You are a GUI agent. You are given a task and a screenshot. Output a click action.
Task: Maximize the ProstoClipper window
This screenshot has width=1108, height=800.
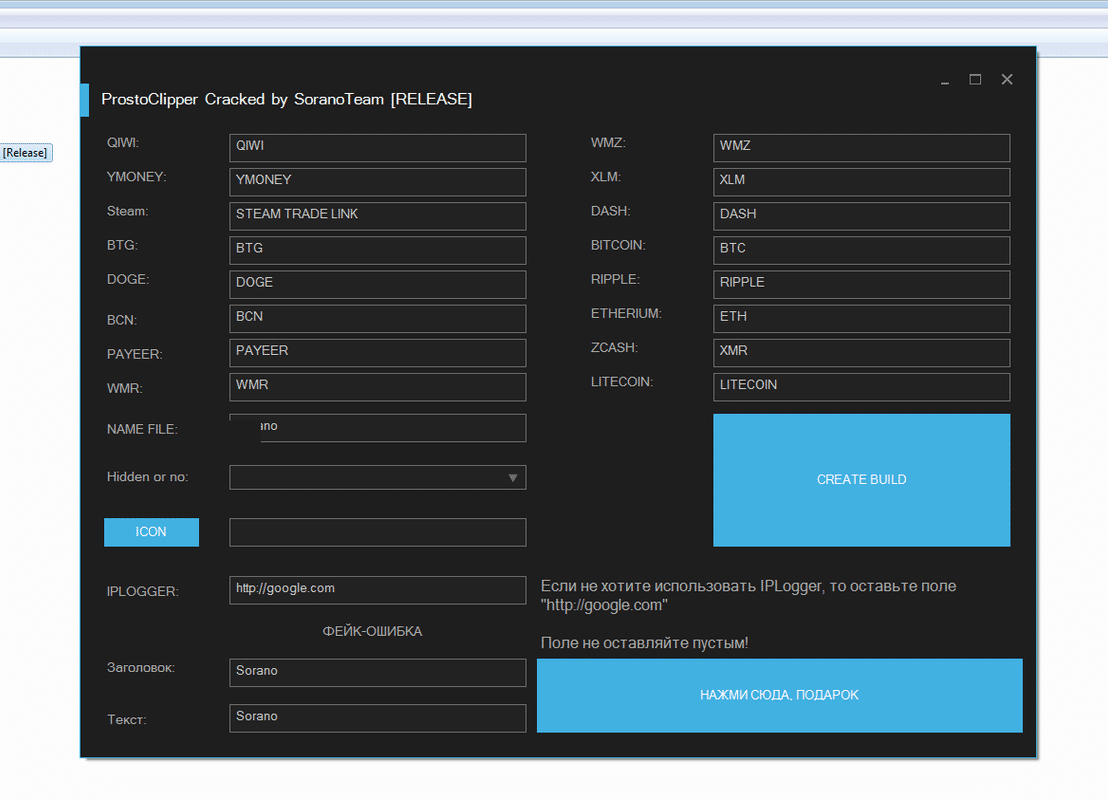pyautogui.click(x=975, y=80)
